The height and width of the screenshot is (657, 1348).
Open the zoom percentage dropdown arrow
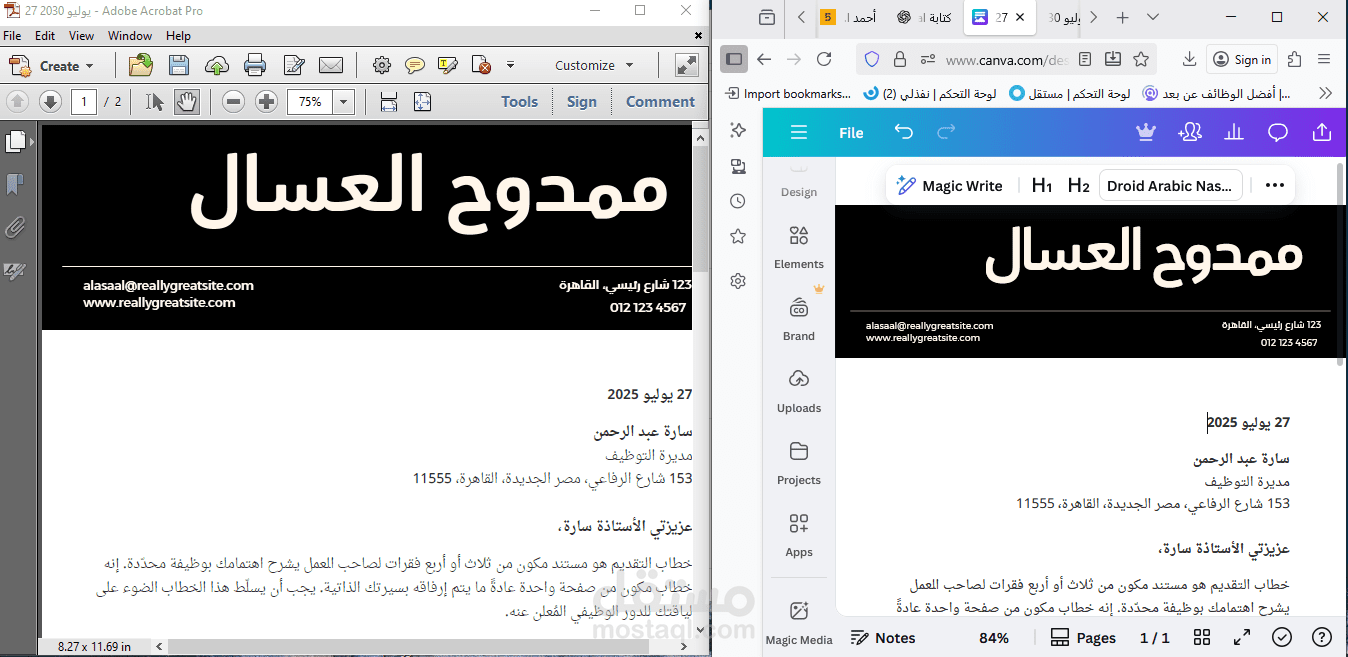[x=344, y=101]
